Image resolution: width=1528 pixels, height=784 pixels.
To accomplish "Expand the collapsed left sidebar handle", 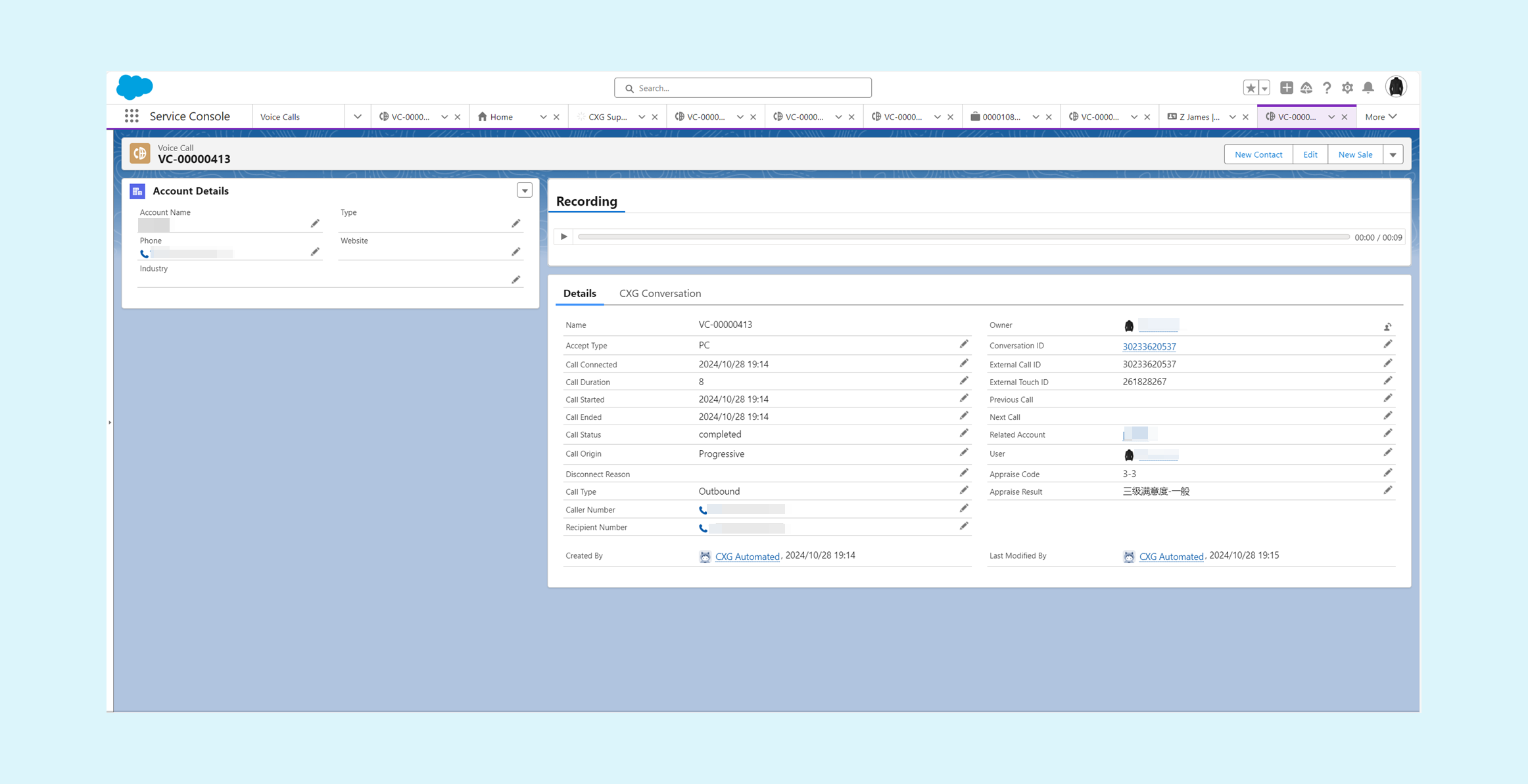I will [x=110, y=422].
